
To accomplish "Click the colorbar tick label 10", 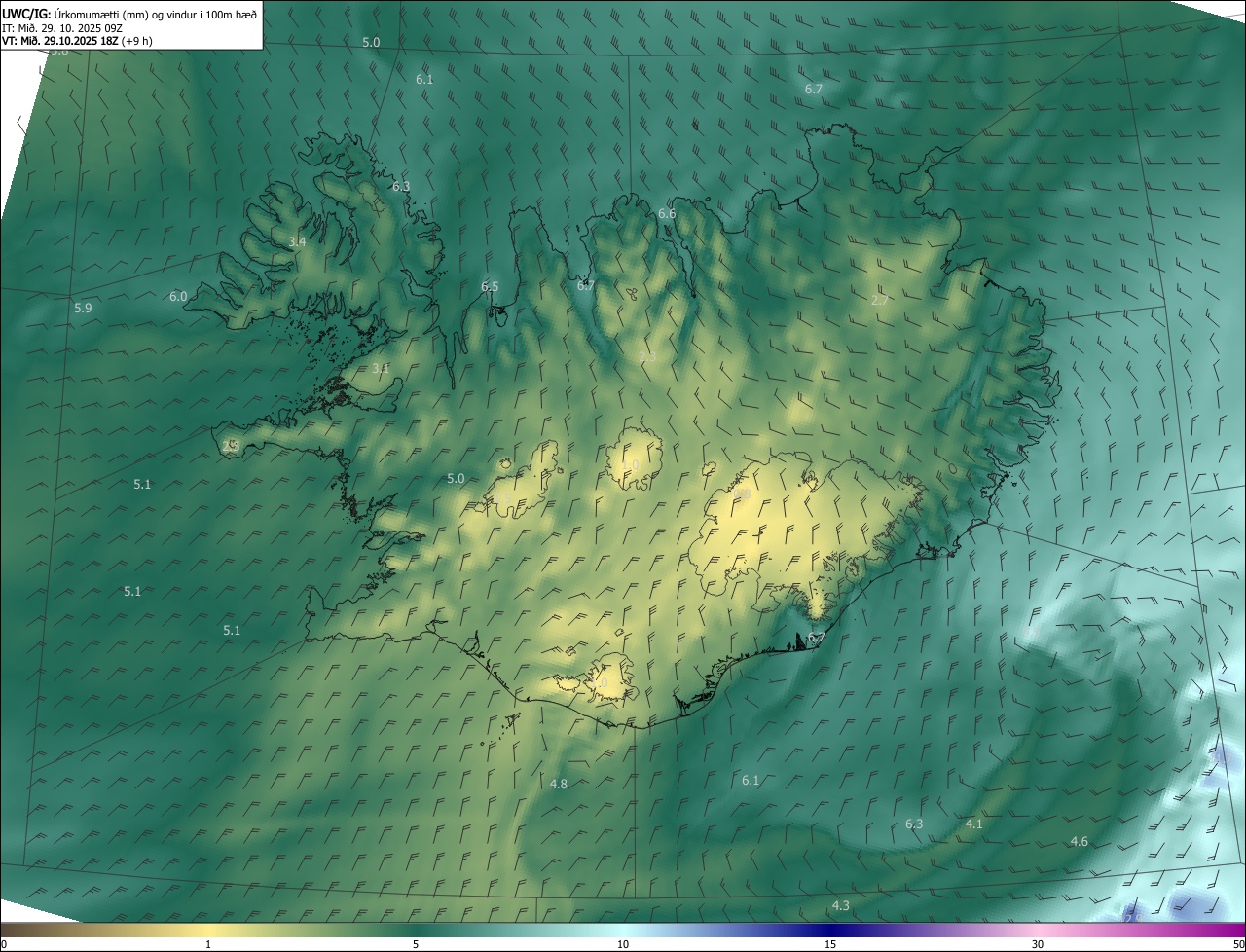I will click(x=623, y=944).
